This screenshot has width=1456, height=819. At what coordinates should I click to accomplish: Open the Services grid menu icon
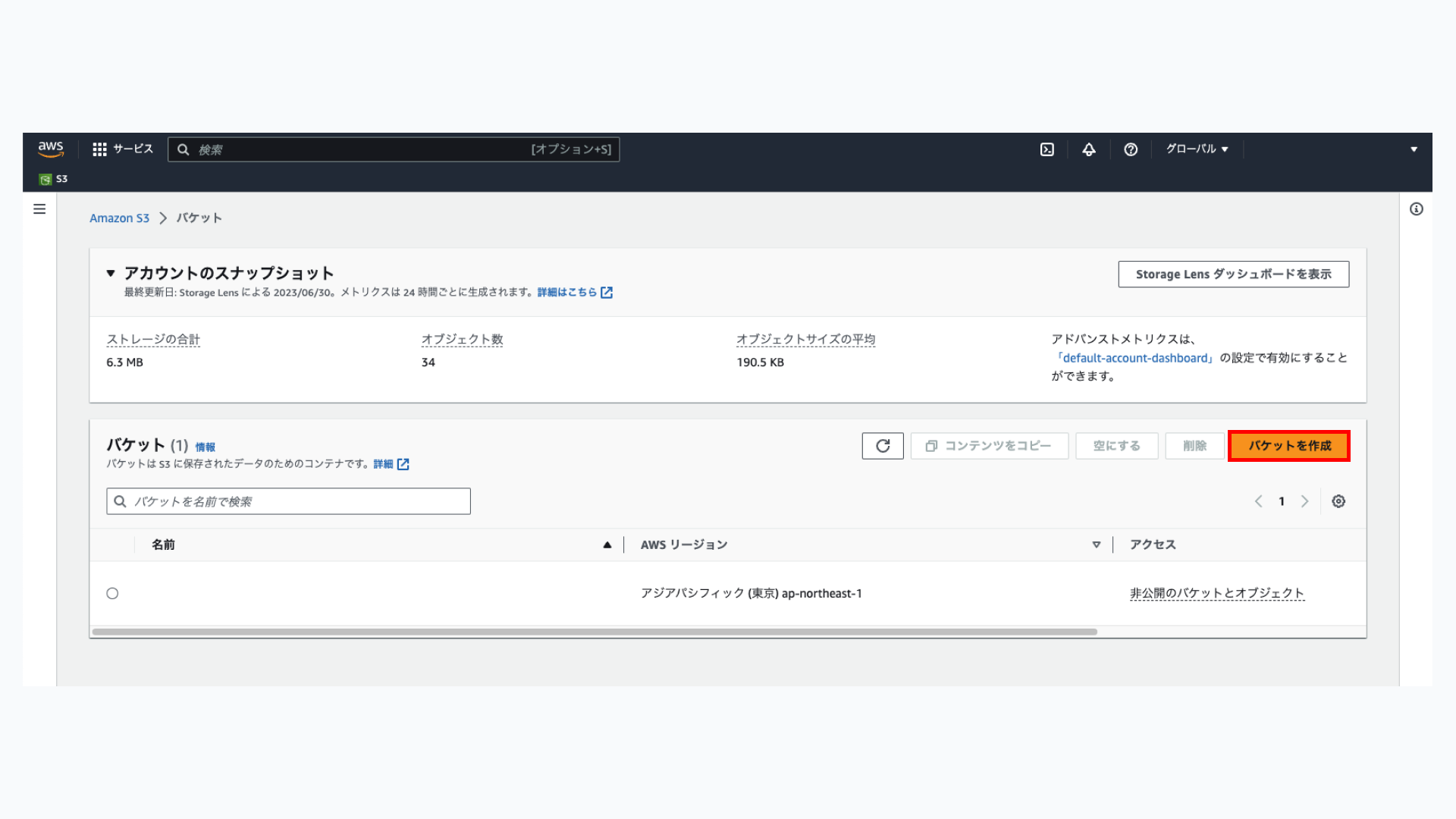point(99,149)
